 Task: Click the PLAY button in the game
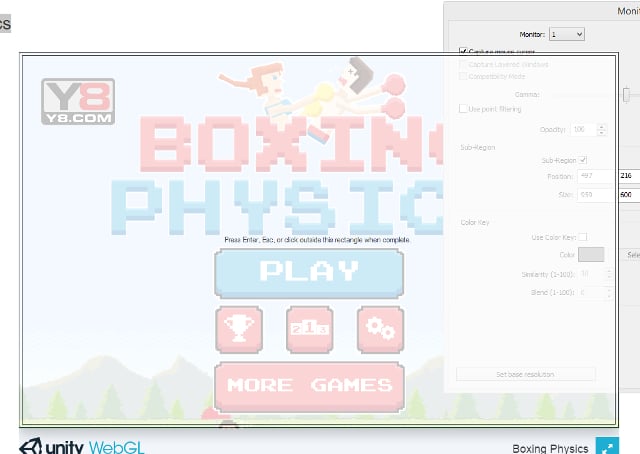pyautogui.click(x=309, y=273)
